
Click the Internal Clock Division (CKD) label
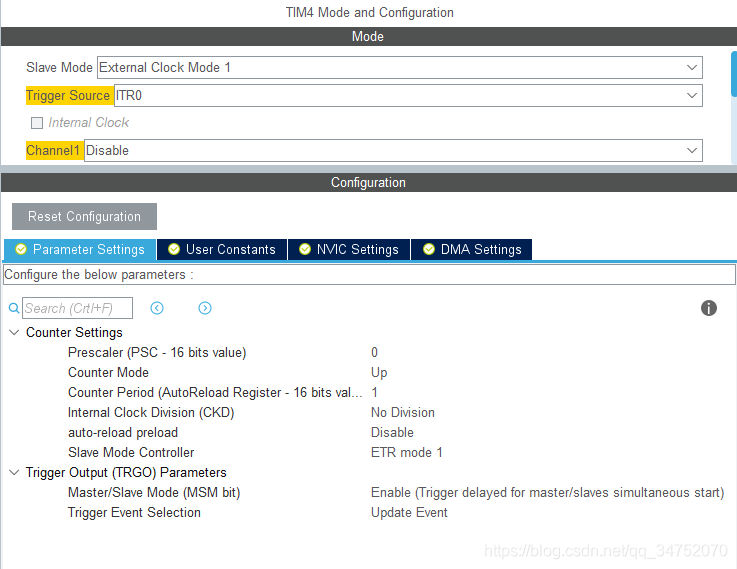coord(151,413)
